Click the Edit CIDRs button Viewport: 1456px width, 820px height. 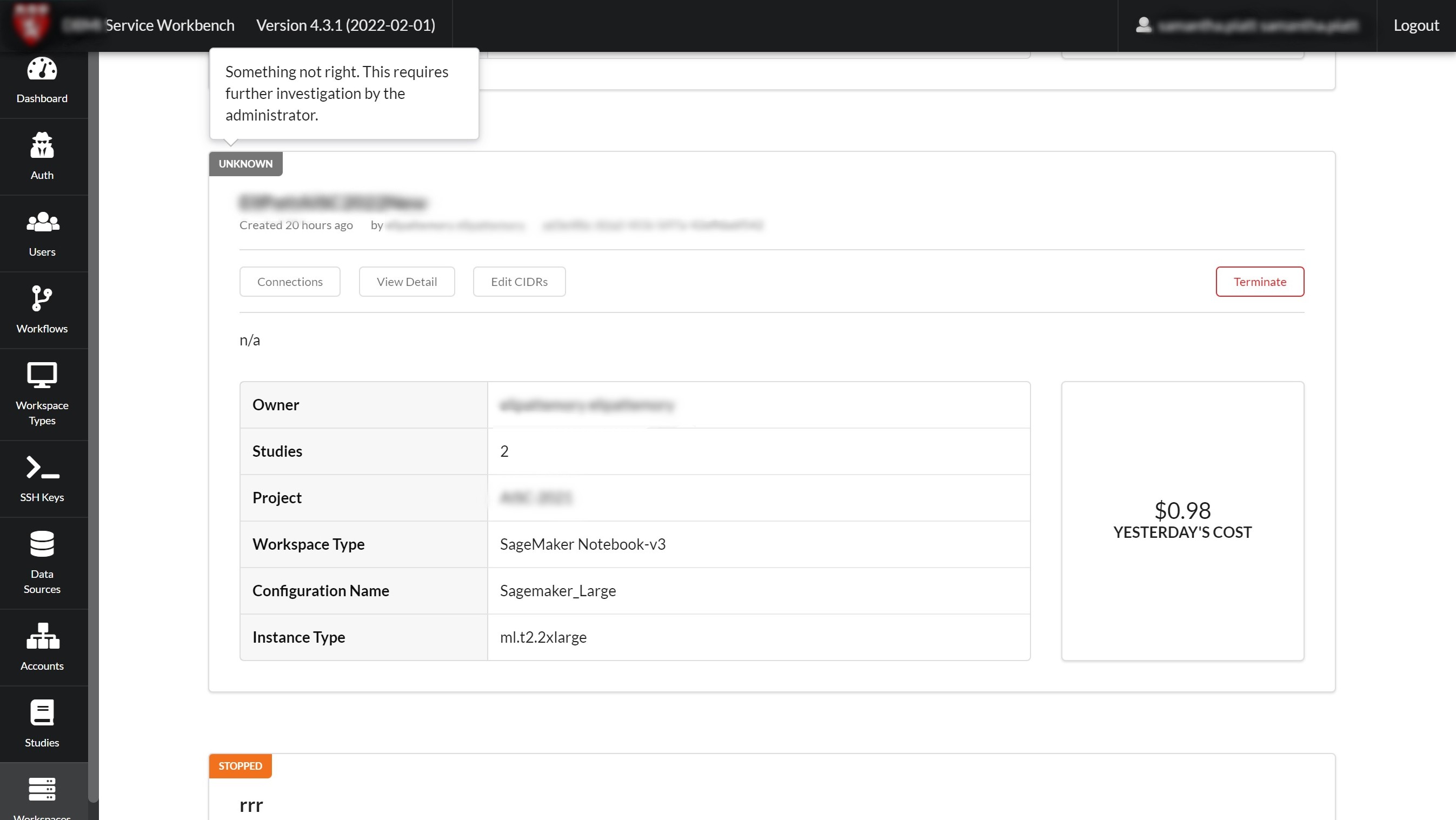[519, 281]
